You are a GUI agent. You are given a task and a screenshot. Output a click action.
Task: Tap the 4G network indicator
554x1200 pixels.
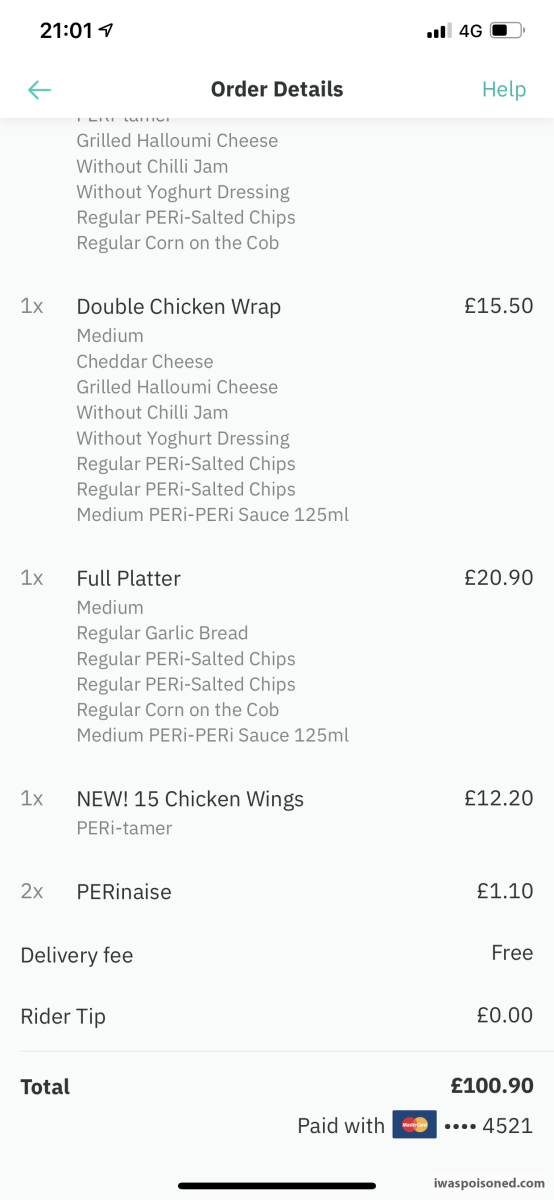click(470, 31)
